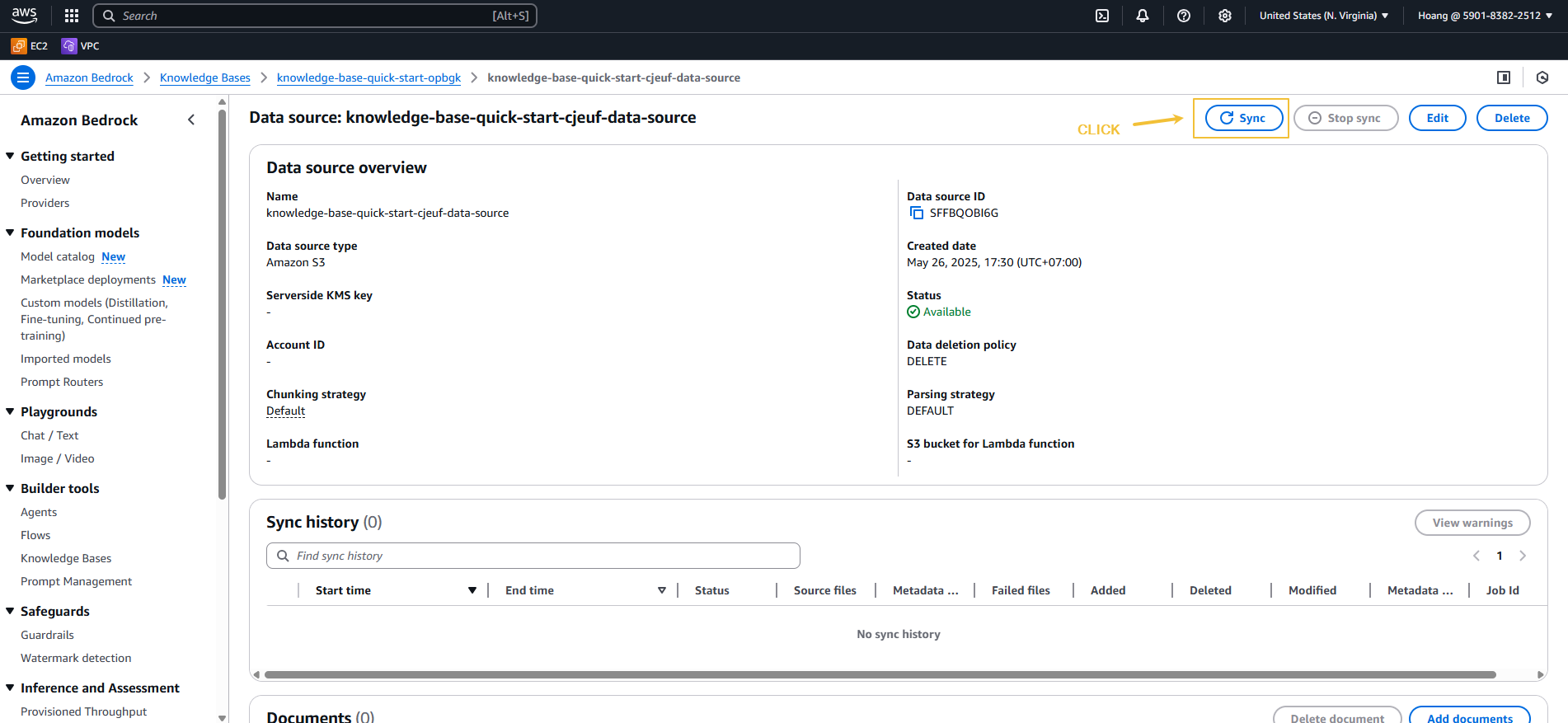Open Prompt Routers in sidebar
Screen dimensions: 1568x723
pos(62,382)
